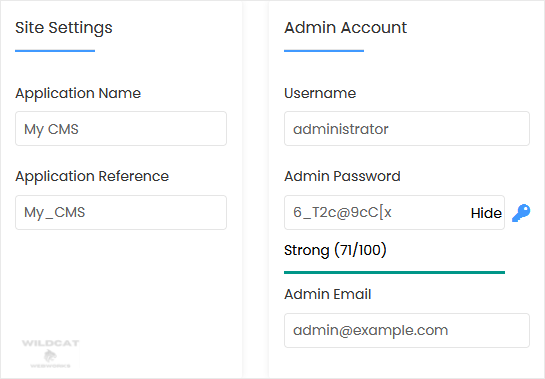Toggle Hide to mask the admin password
The width and height of the screenshot is (545, 379).
pyautogui.click(x=486, y=213)
